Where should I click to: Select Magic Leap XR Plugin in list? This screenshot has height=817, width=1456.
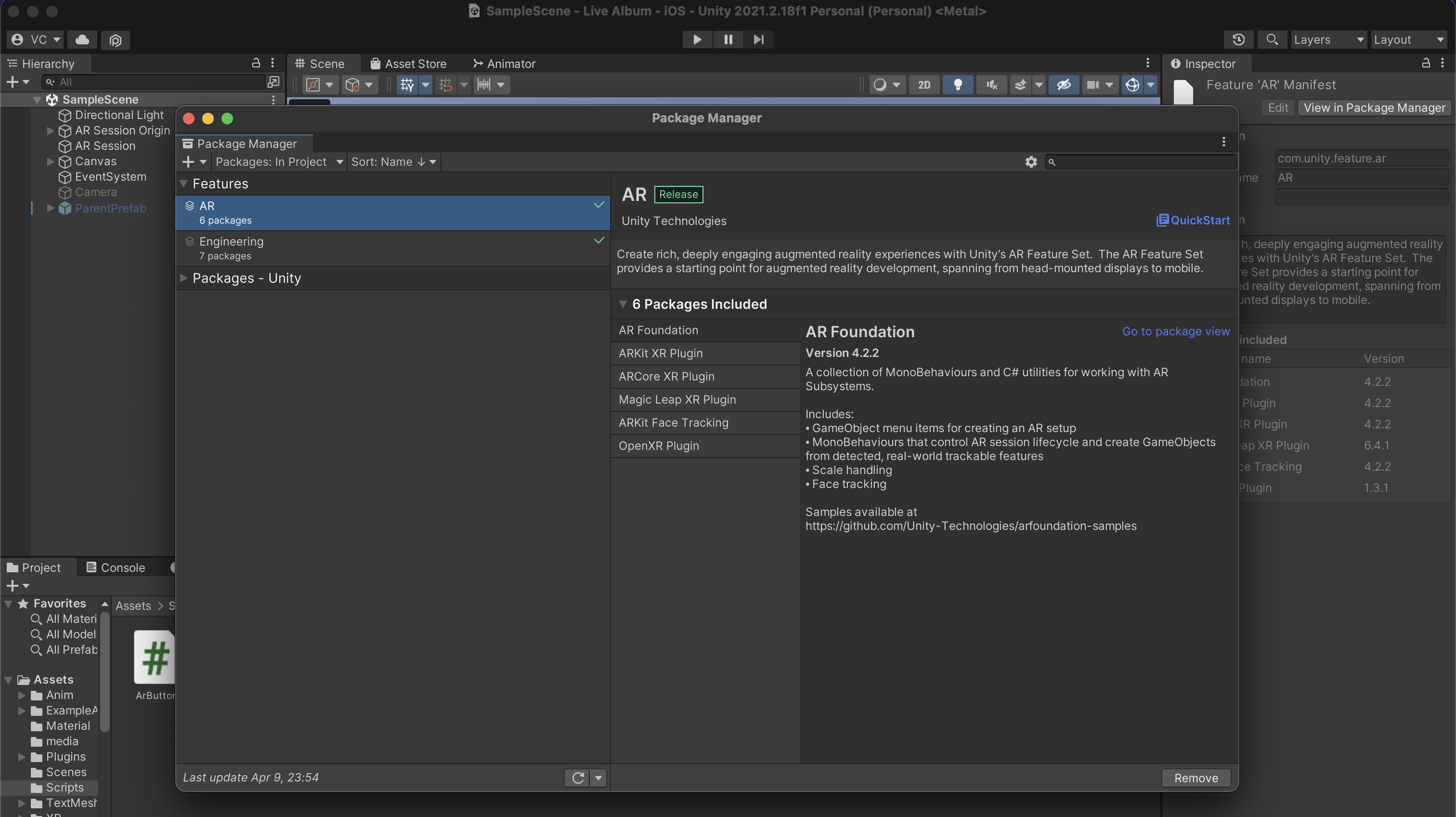click(705, 400)
